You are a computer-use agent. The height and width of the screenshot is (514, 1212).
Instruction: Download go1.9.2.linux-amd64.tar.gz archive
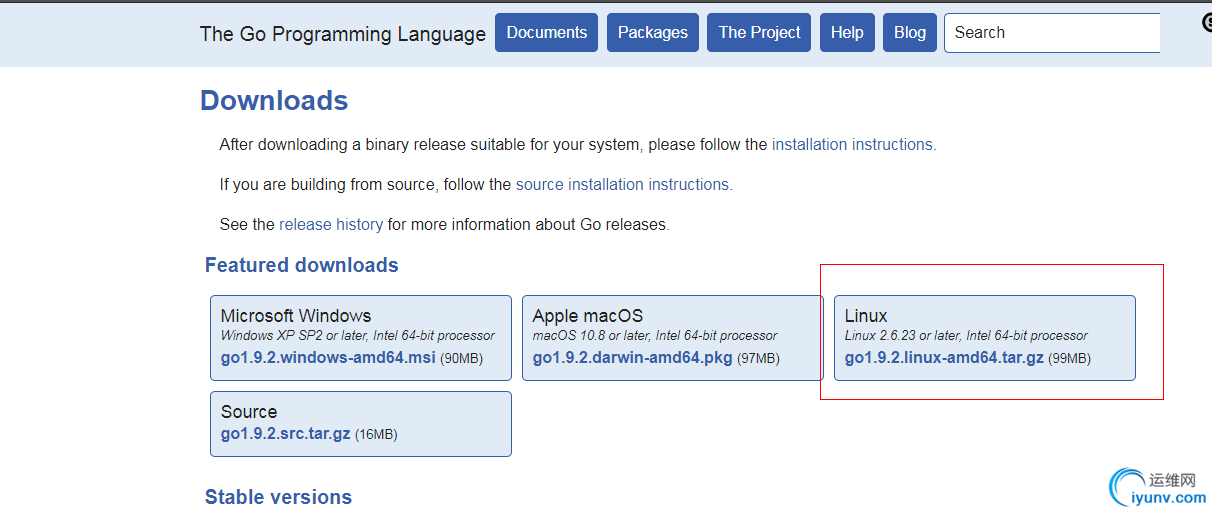pos(944,358)
